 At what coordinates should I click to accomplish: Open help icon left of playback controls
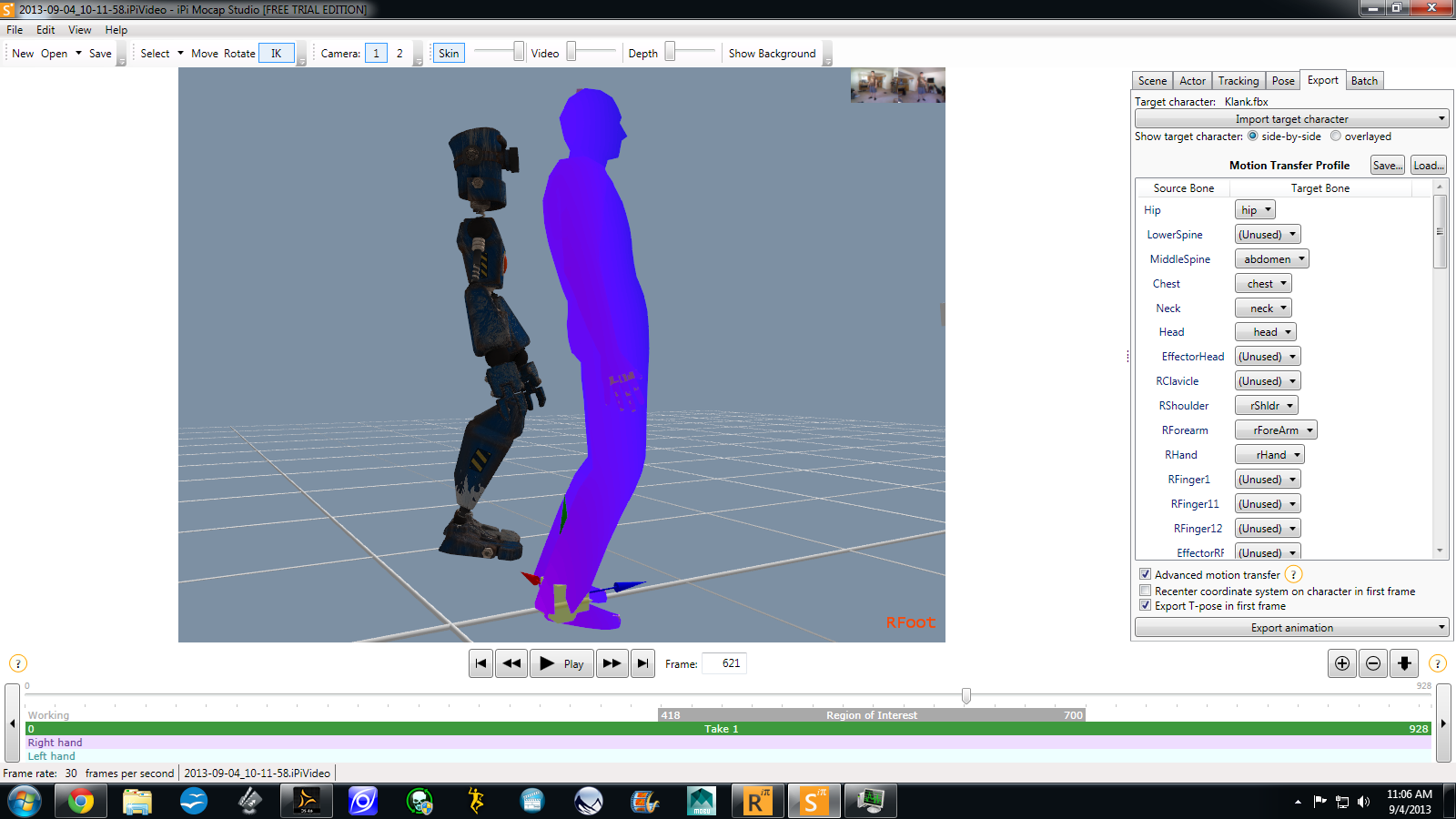tap(18, 663)
